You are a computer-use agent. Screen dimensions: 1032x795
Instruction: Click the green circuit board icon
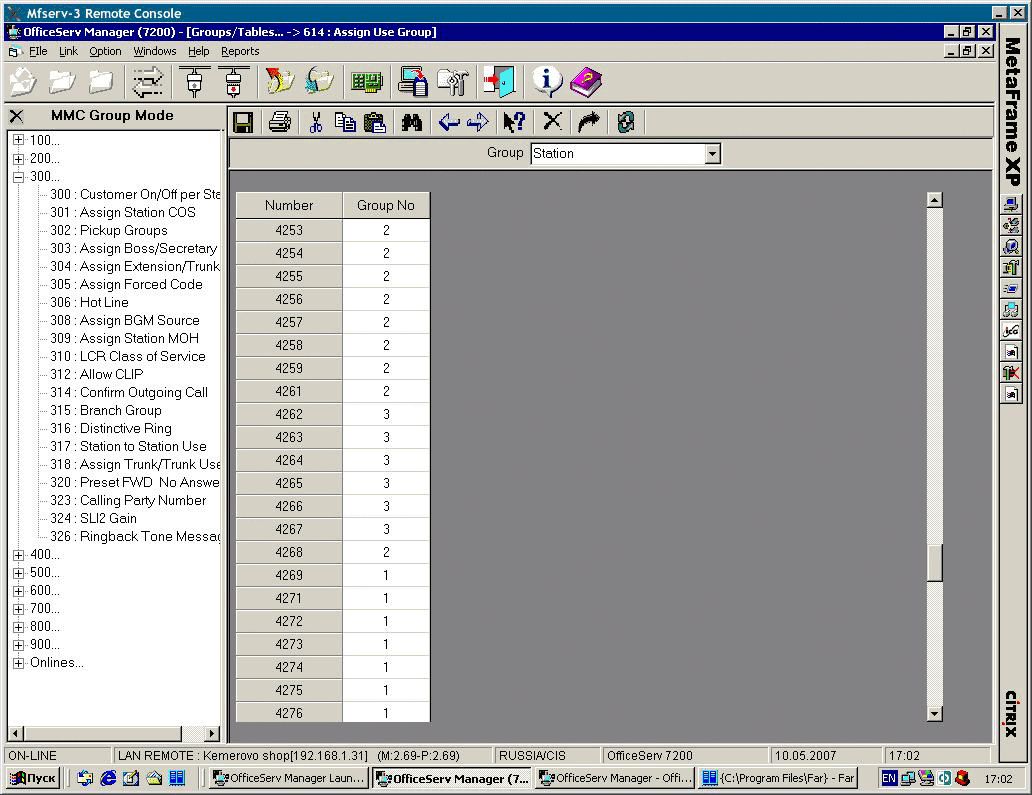367,82
